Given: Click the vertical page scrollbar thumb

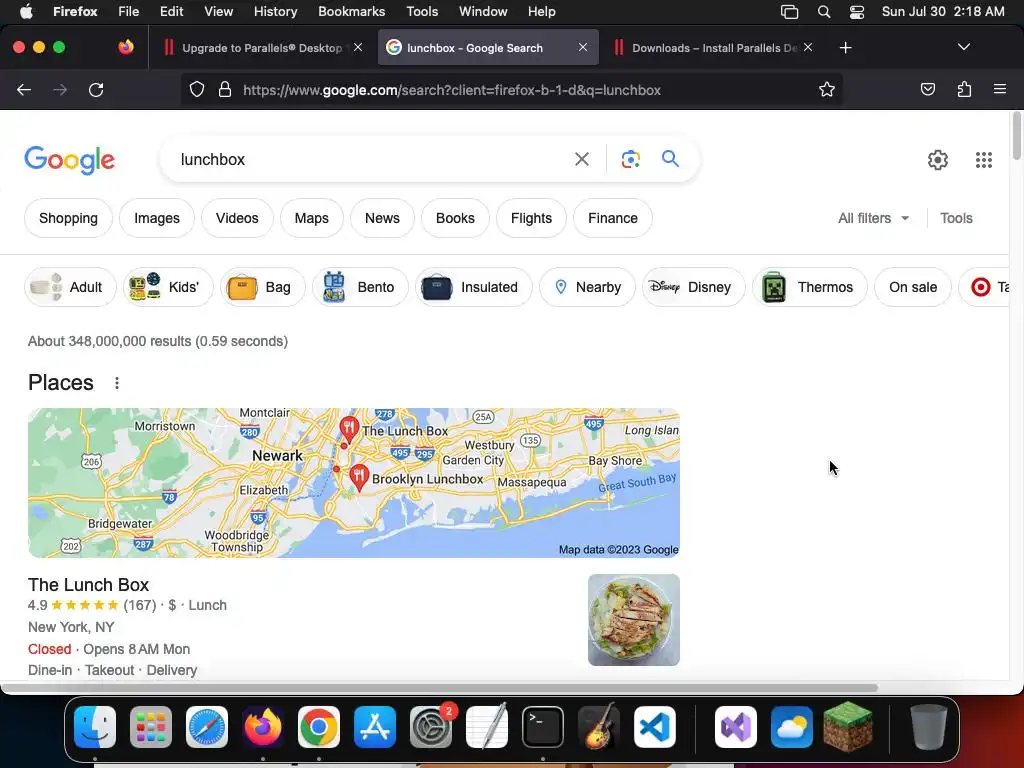Looking at the screenshot, I should pos(1016,136).
